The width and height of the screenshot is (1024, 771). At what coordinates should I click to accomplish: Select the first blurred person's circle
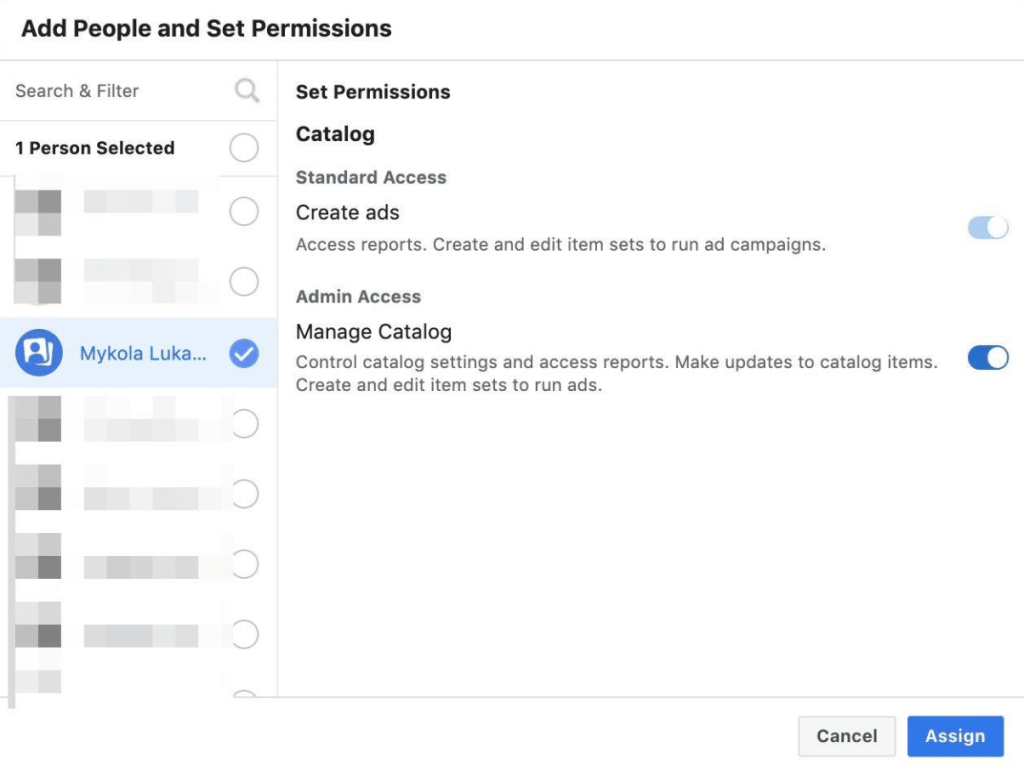[244, 211]
